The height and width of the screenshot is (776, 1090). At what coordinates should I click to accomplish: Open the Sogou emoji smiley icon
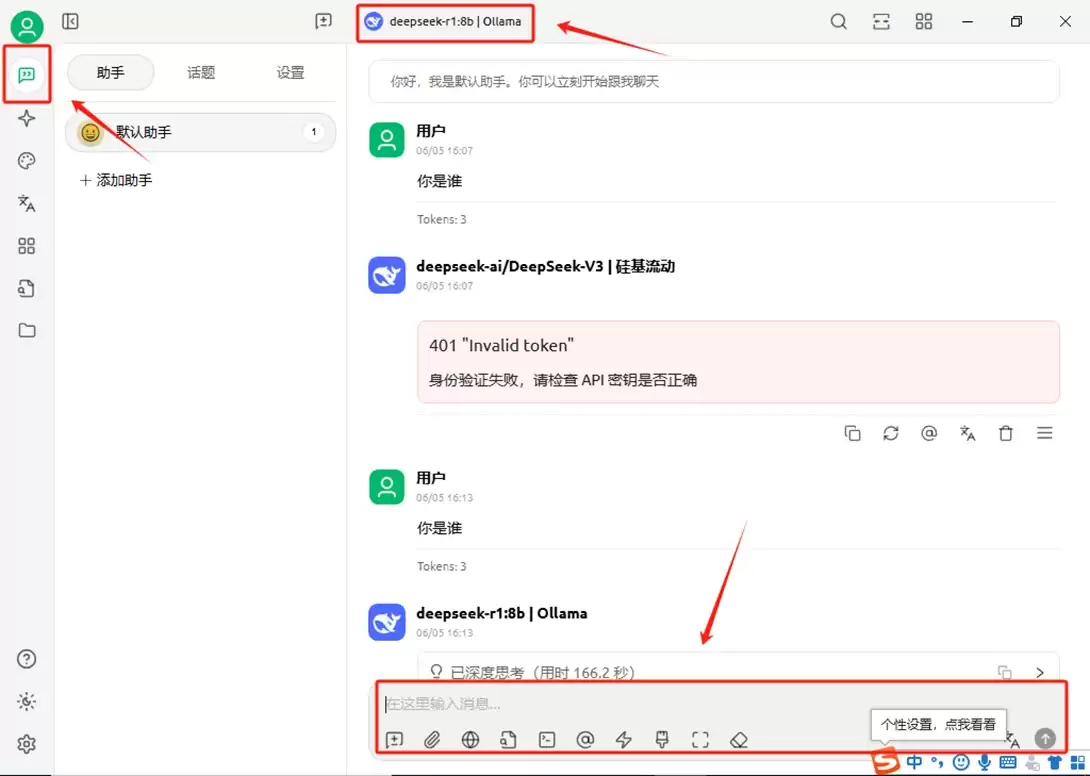961,762
